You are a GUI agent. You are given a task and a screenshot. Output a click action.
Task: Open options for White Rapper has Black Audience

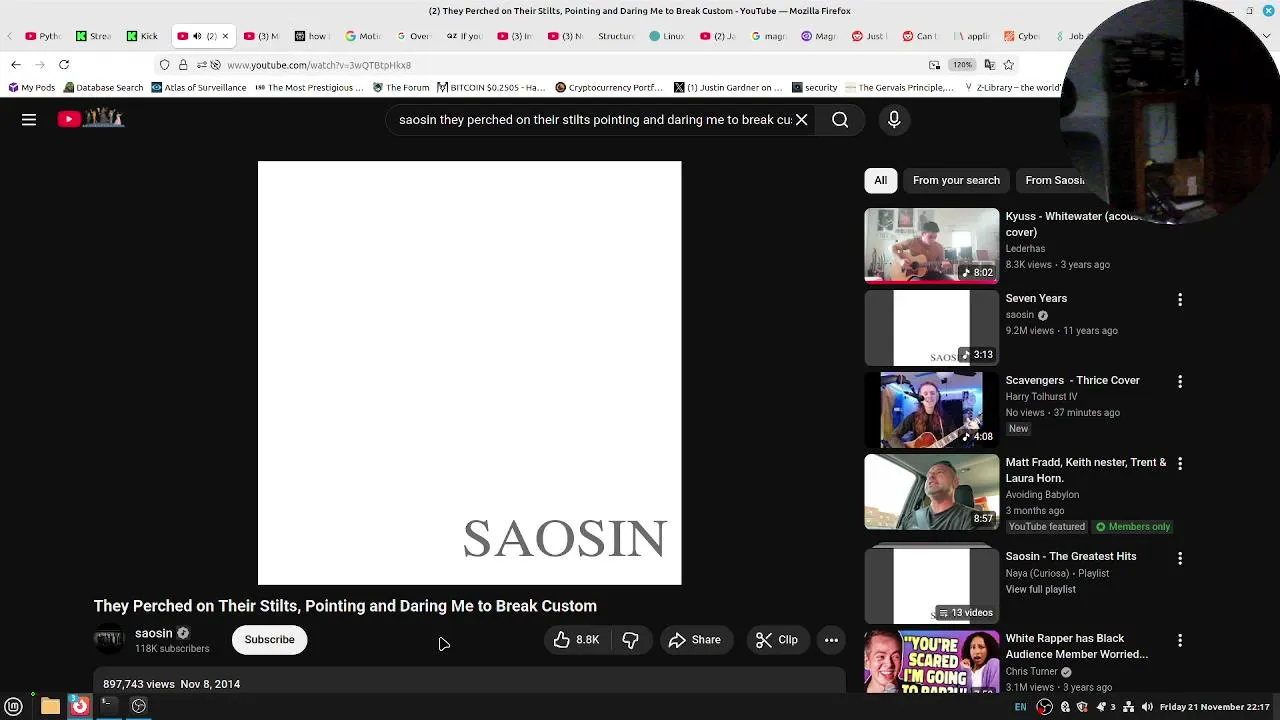pos(1180,640)
